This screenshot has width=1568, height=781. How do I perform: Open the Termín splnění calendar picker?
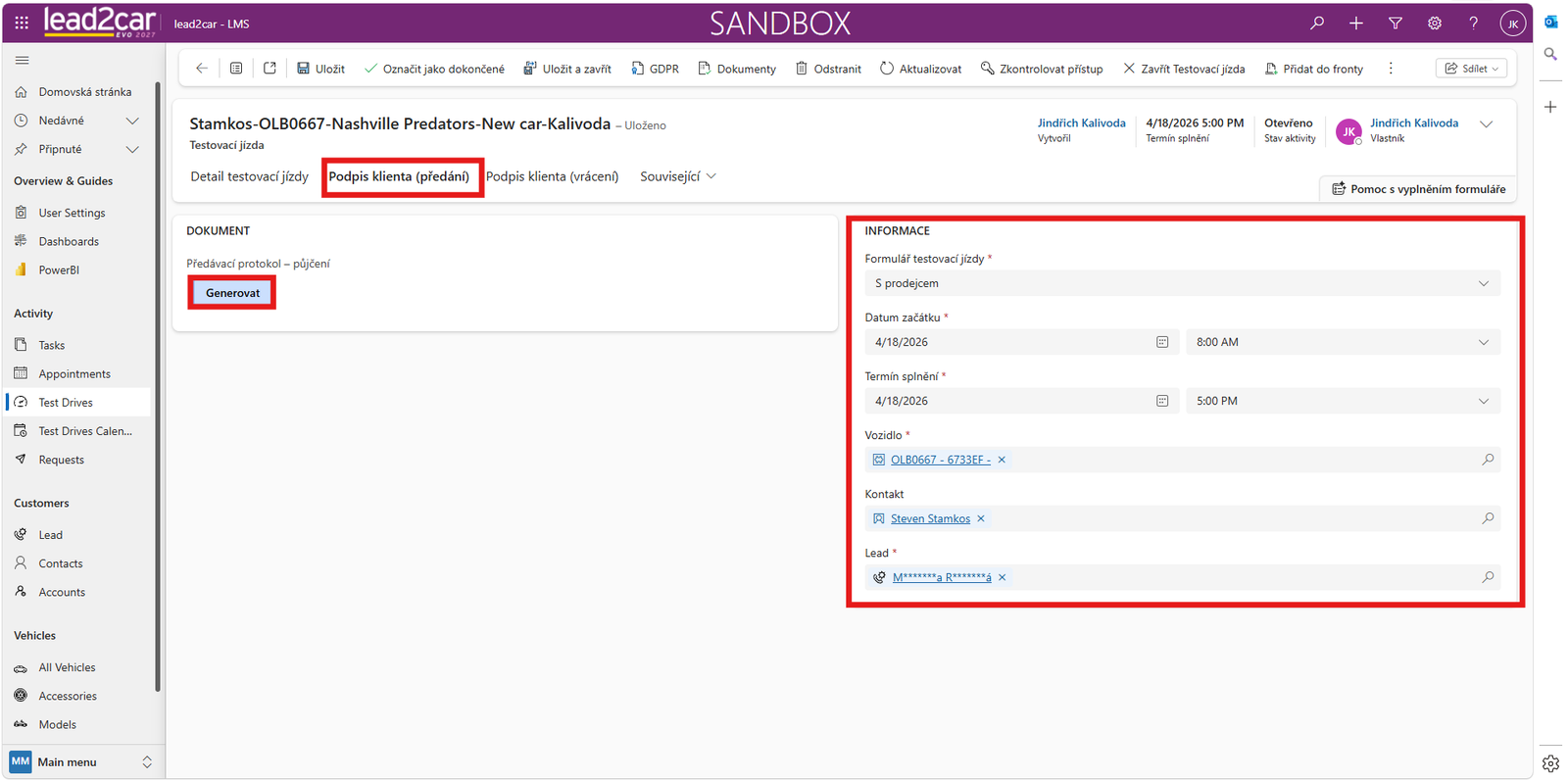coord(1162,401)
